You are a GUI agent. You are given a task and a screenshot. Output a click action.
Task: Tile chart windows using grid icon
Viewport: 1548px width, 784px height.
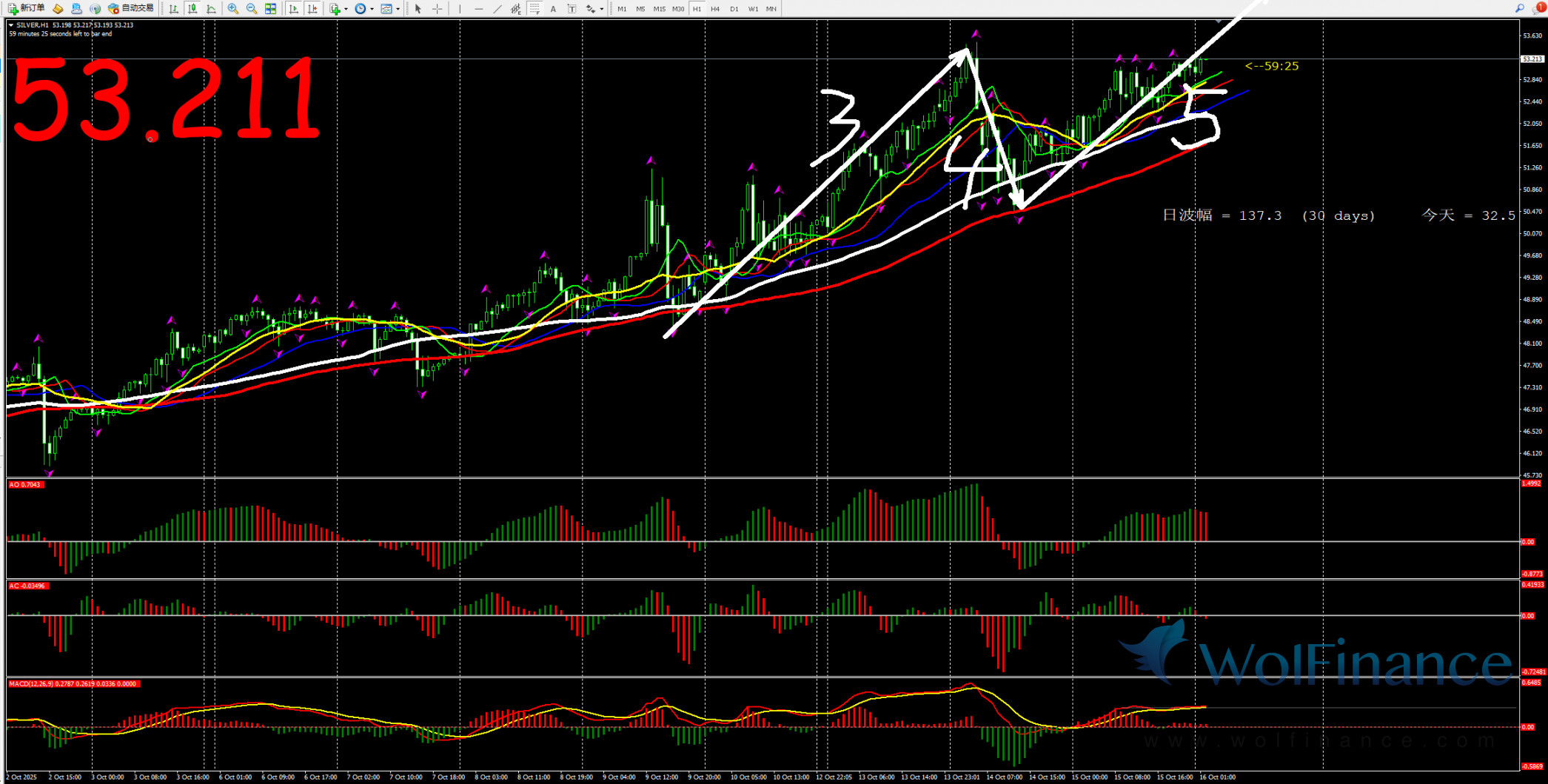(x=271, y=9)
